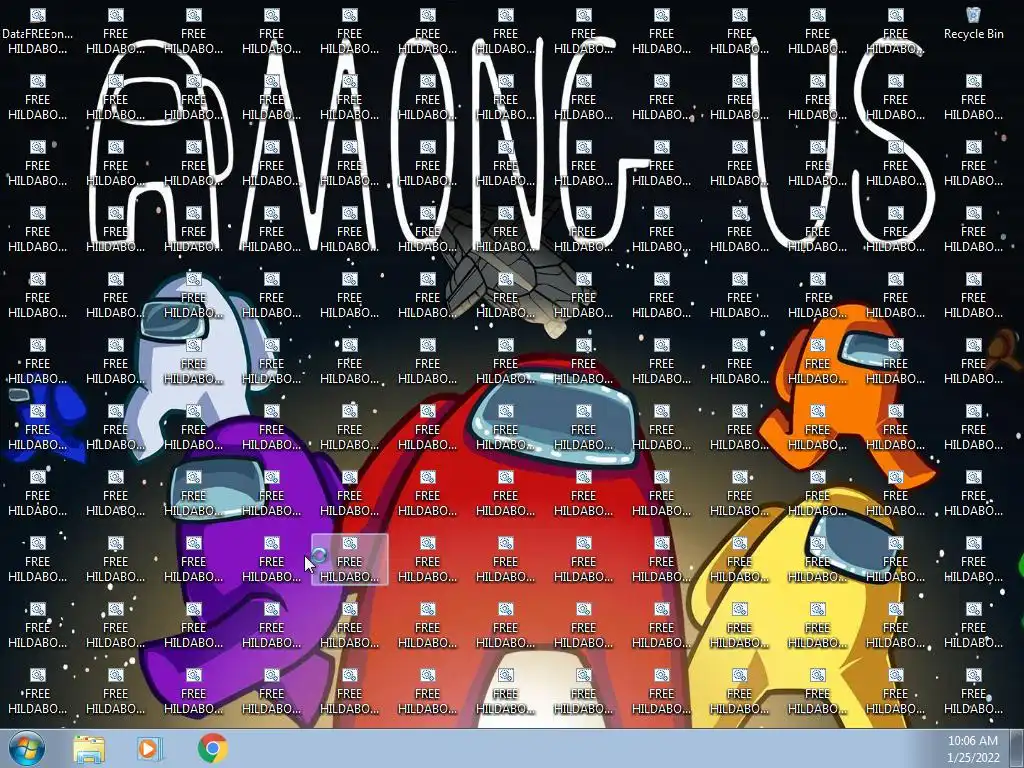
Task: Select the overlapped DataFREEon... desktop icon
Action: pyautogui.click(x=37, y=31)
